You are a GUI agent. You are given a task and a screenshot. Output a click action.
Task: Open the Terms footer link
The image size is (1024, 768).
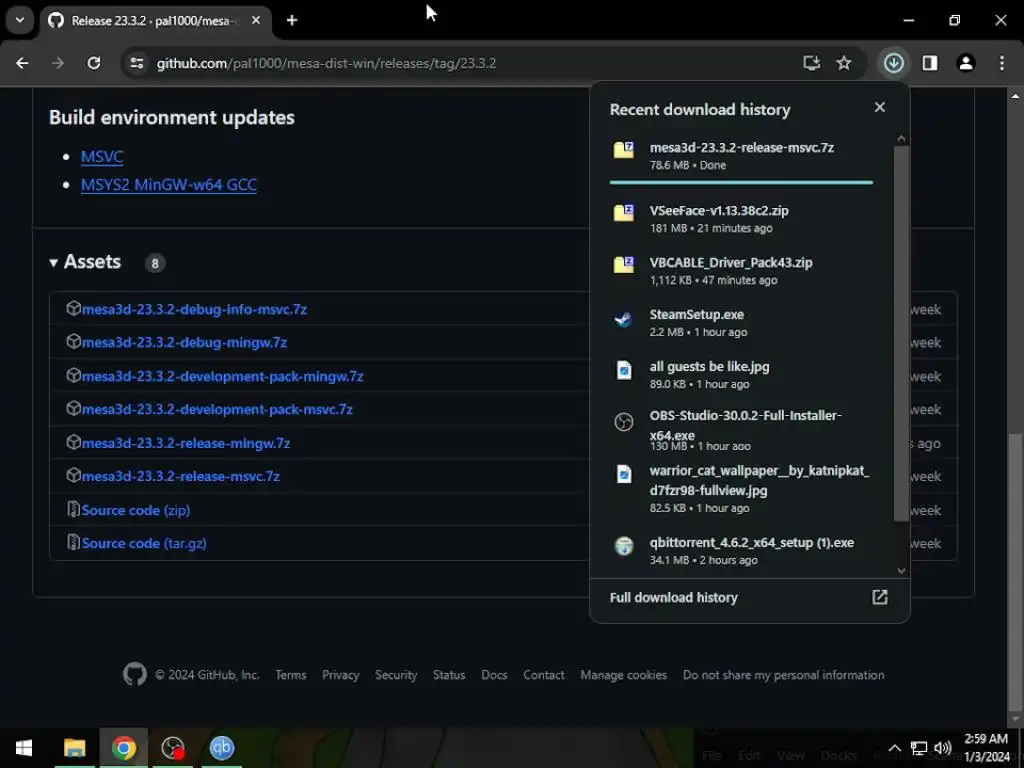[291, 675]
